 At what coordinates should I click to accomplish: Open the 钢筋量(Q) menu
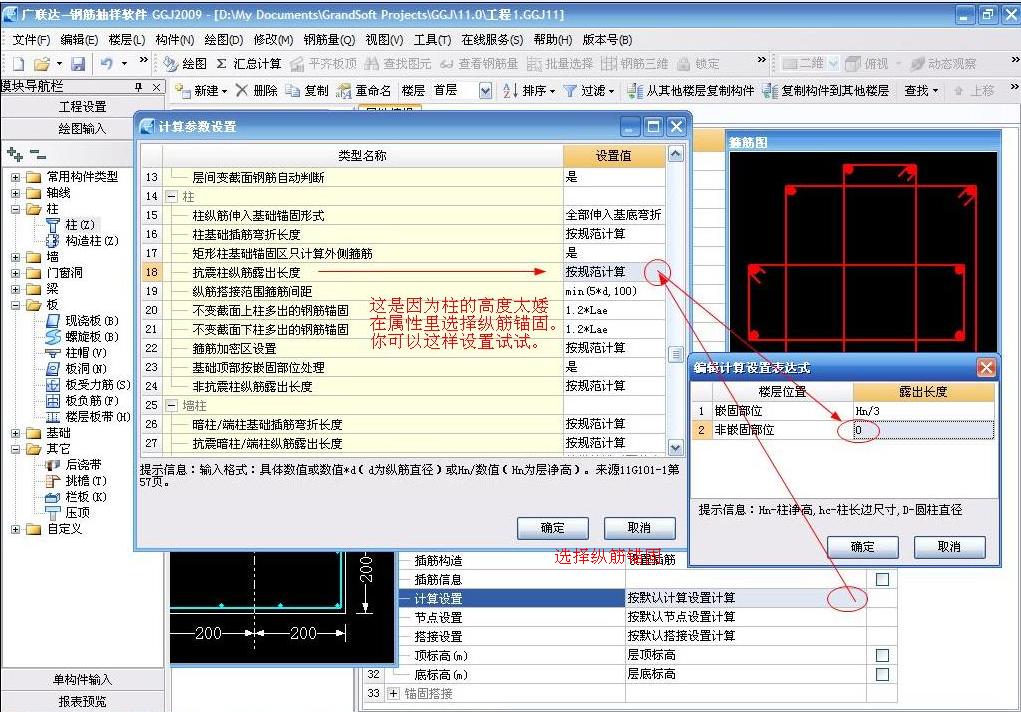pos(329,40)
